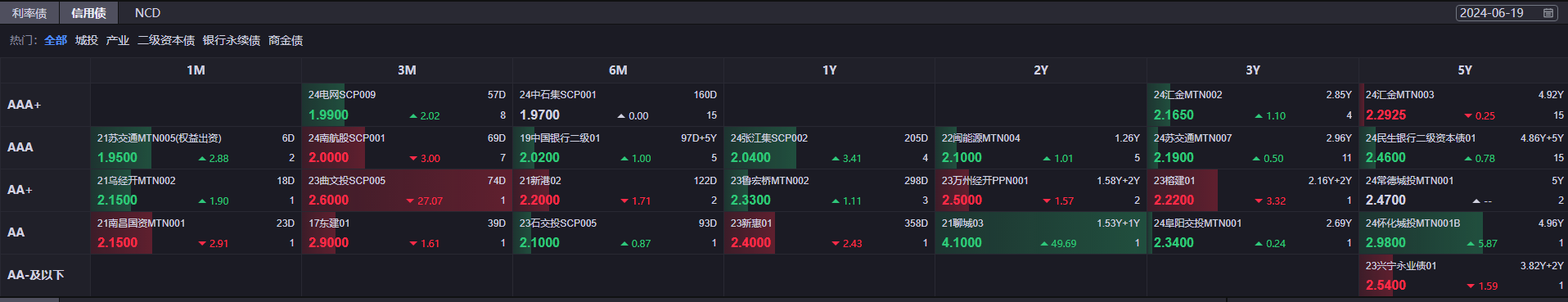The height and width of the screenshot is (302, 1568).
Task: Open bond 24常德城投MTN001
Action: [1409, 181]
